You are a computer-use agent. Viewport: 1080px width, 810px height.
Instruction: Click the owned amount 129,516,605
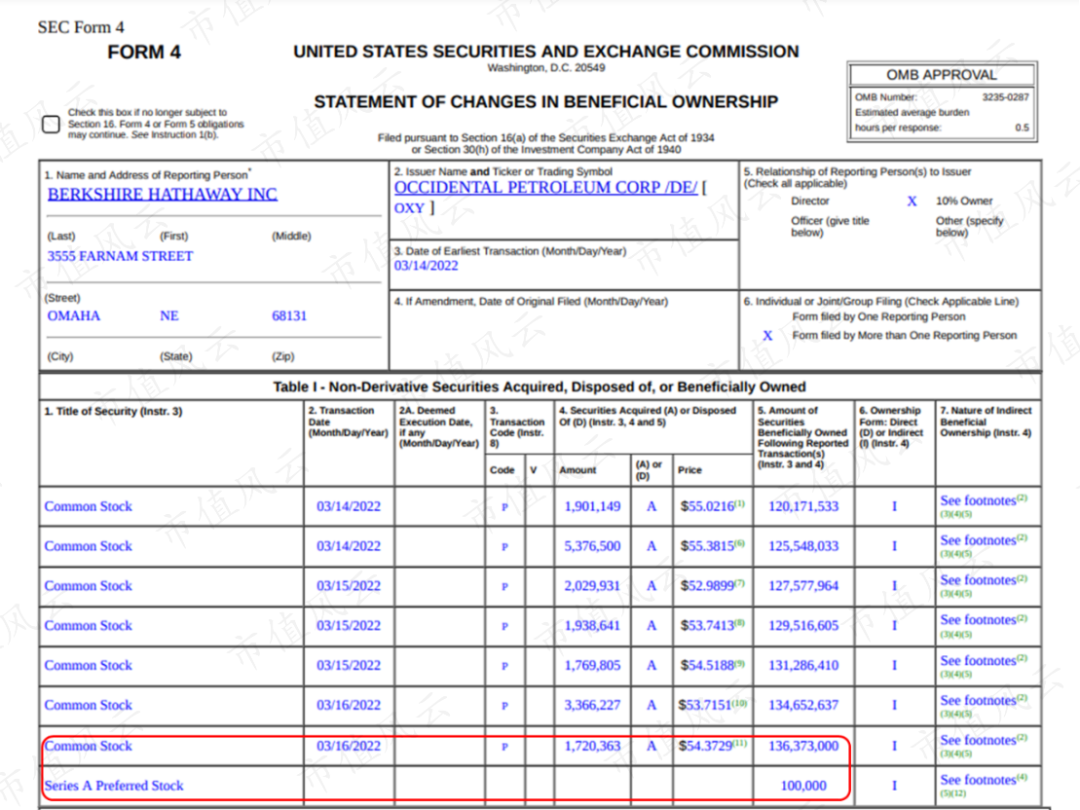pos(803,625)
